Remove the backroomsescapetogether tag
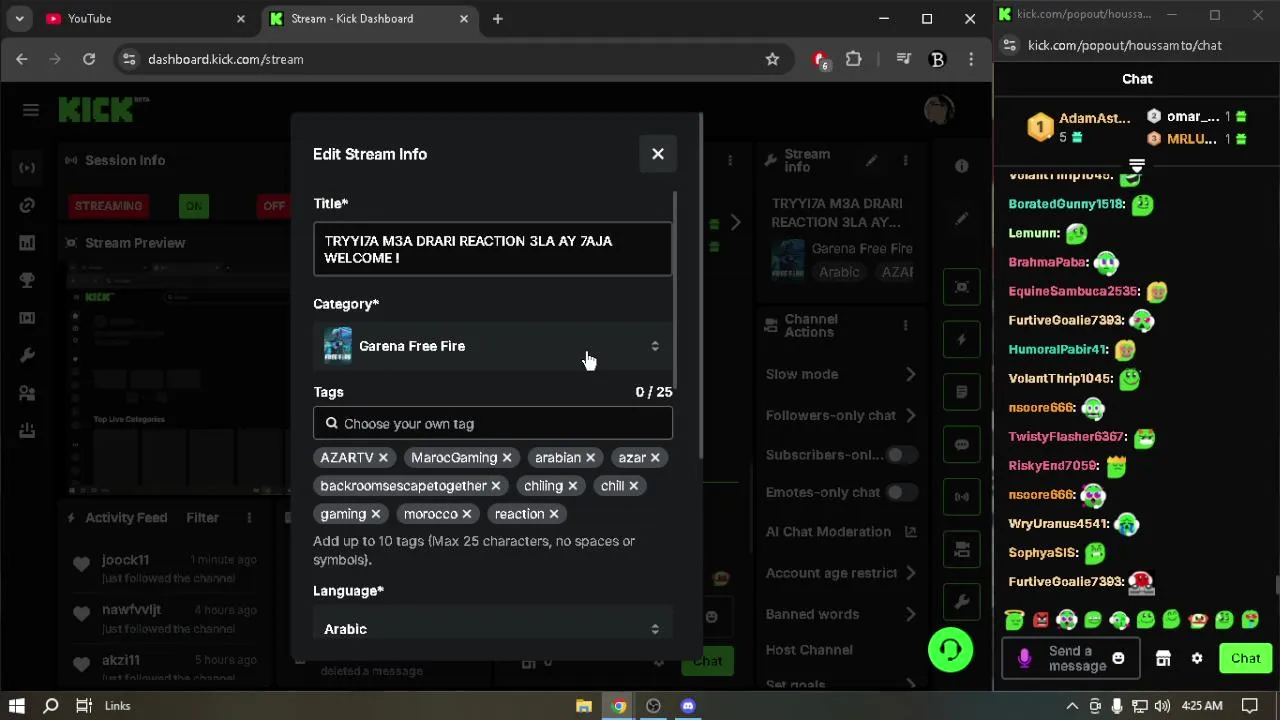The height and width of the screenshot is (720, 1280). click(495, 486)
